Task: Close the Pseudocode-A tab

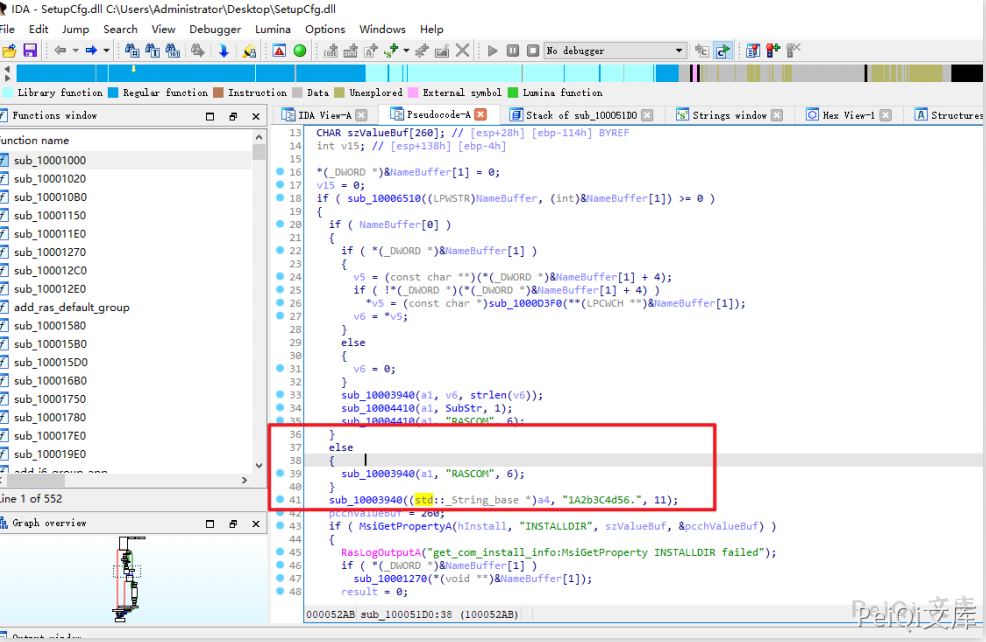Action: [x=480, y=115]
